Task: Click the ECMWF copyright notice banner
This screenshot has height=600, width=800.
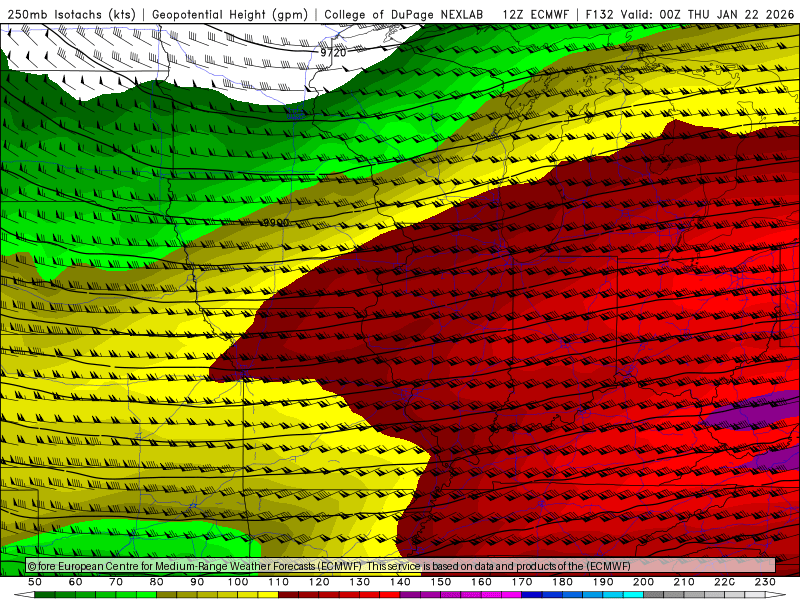Action: coord(401,566)
